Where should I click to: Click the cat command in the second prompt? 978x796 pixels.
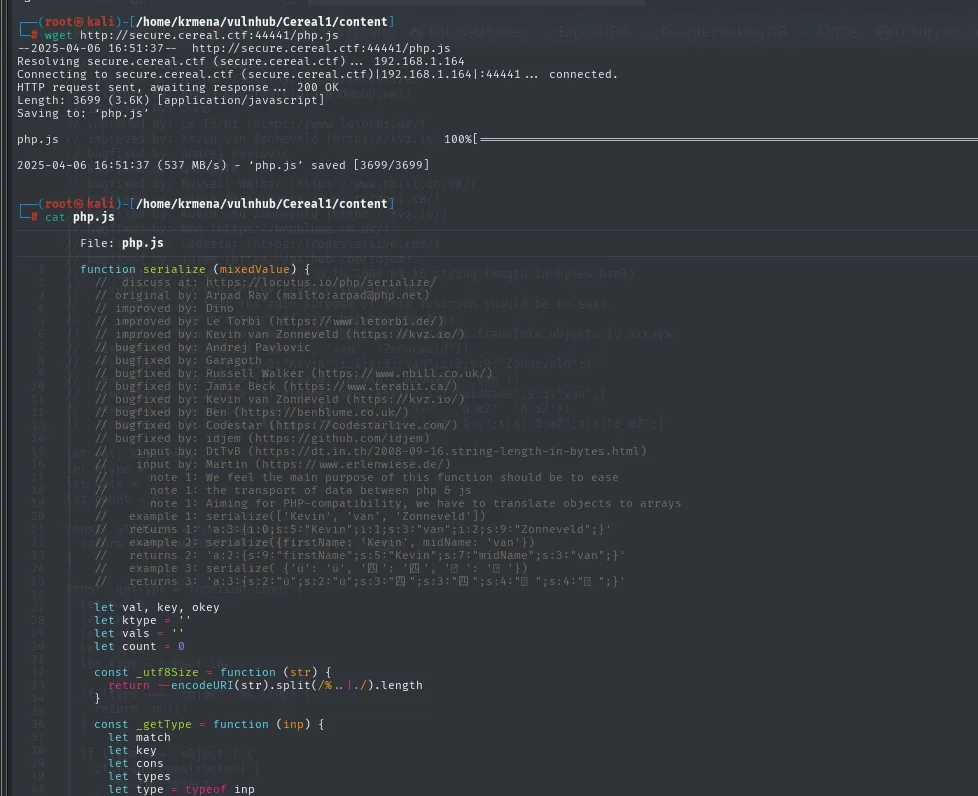click(55, 217)
